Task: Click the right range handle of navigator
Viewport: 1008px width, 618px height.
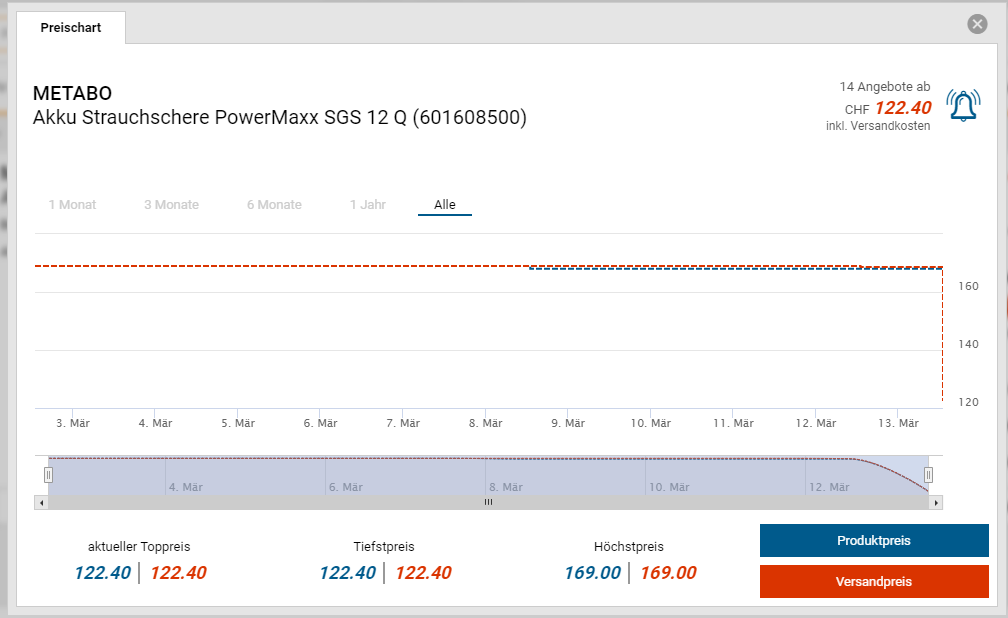Action: [928, 475]
